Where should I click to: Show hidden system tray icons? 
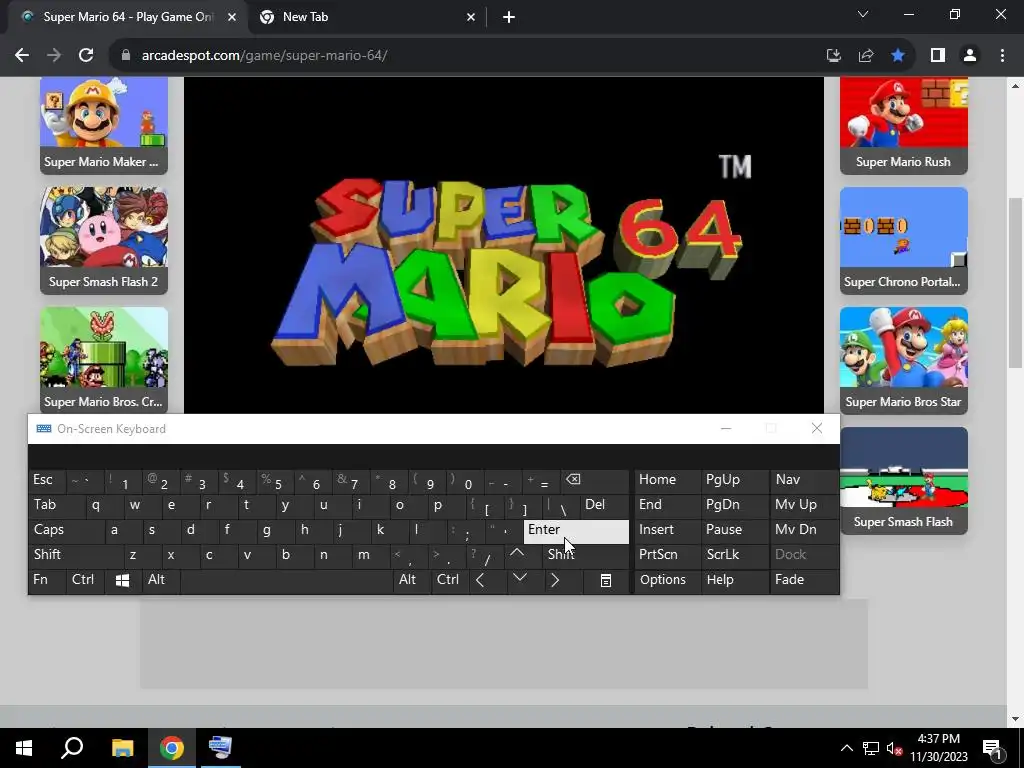(846, 748)
